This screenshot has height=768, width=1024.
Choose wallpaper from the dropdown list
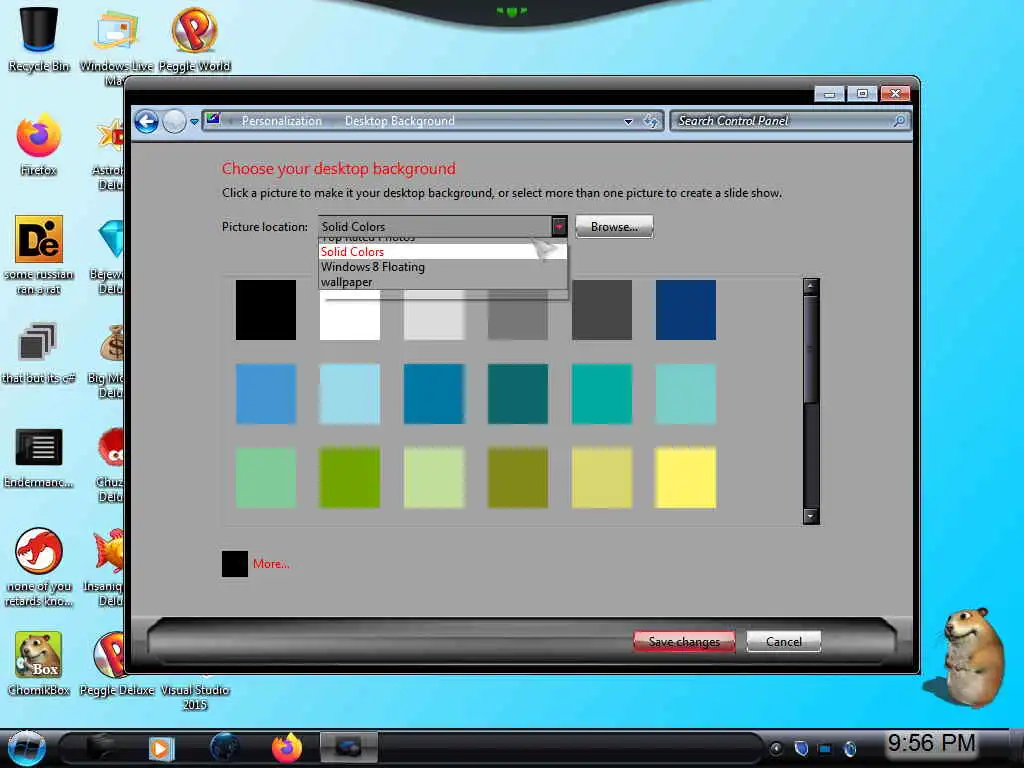click(442, 282)
